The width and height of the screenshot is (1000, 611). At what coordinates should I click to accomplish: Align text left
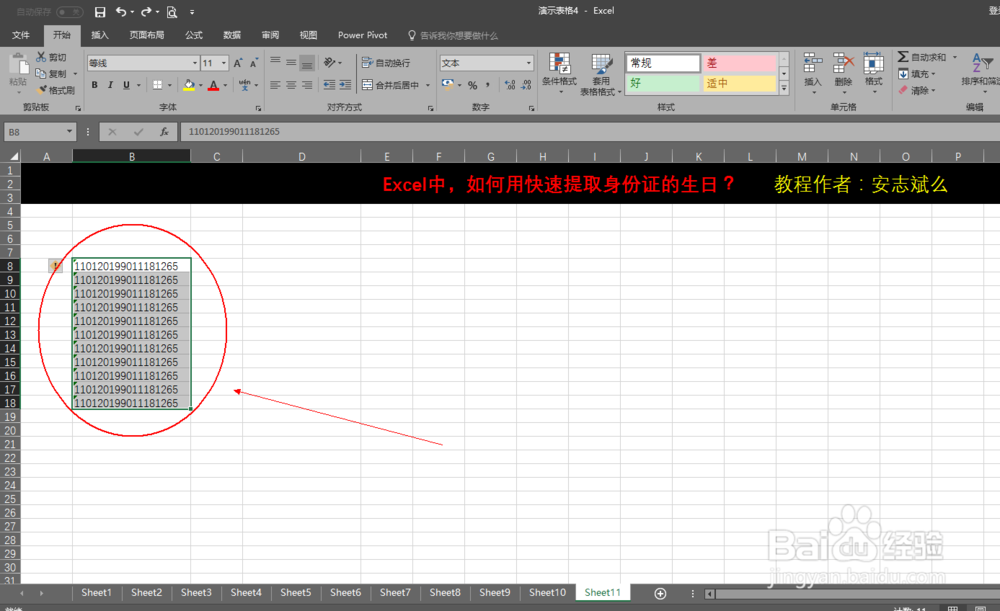click(x=275, y=85)
